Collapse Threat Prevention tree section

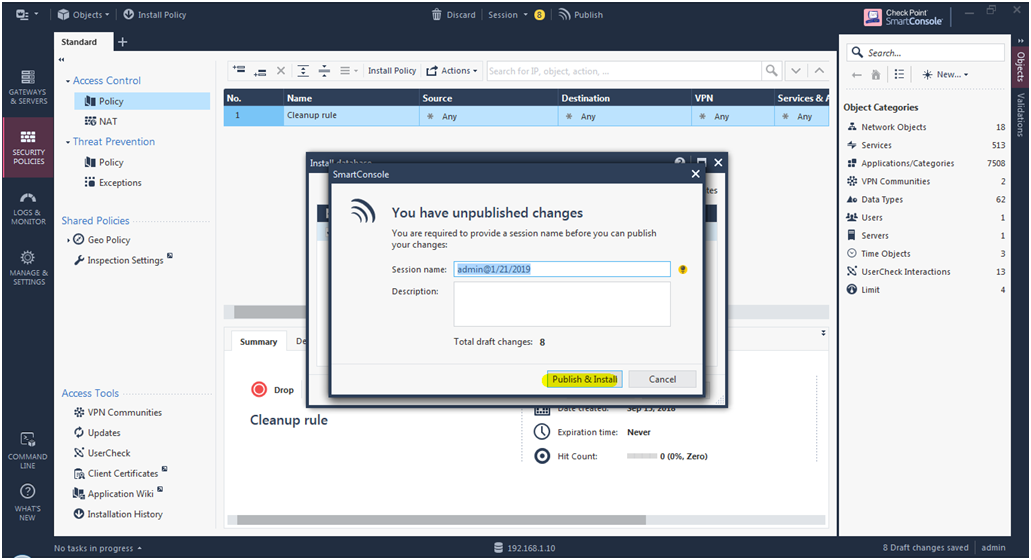(68, 142)
